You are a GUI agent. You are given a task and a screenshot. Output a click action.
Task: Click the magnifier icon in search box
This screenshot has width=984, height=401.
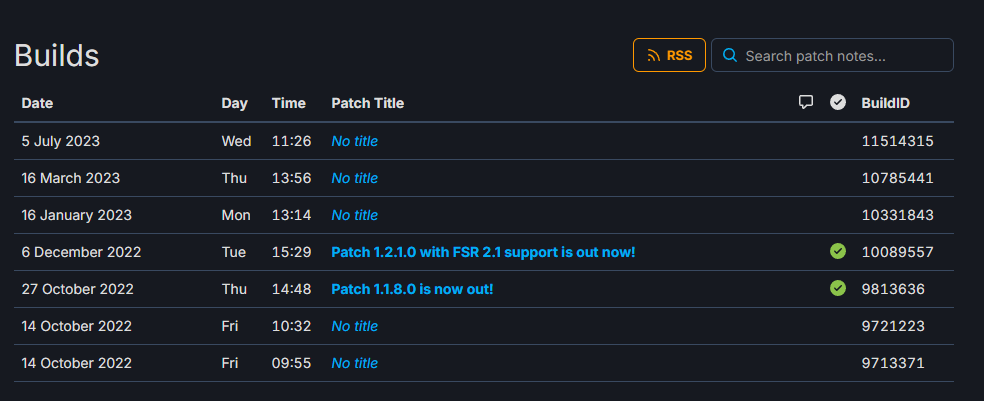click(x=730, y=56)
